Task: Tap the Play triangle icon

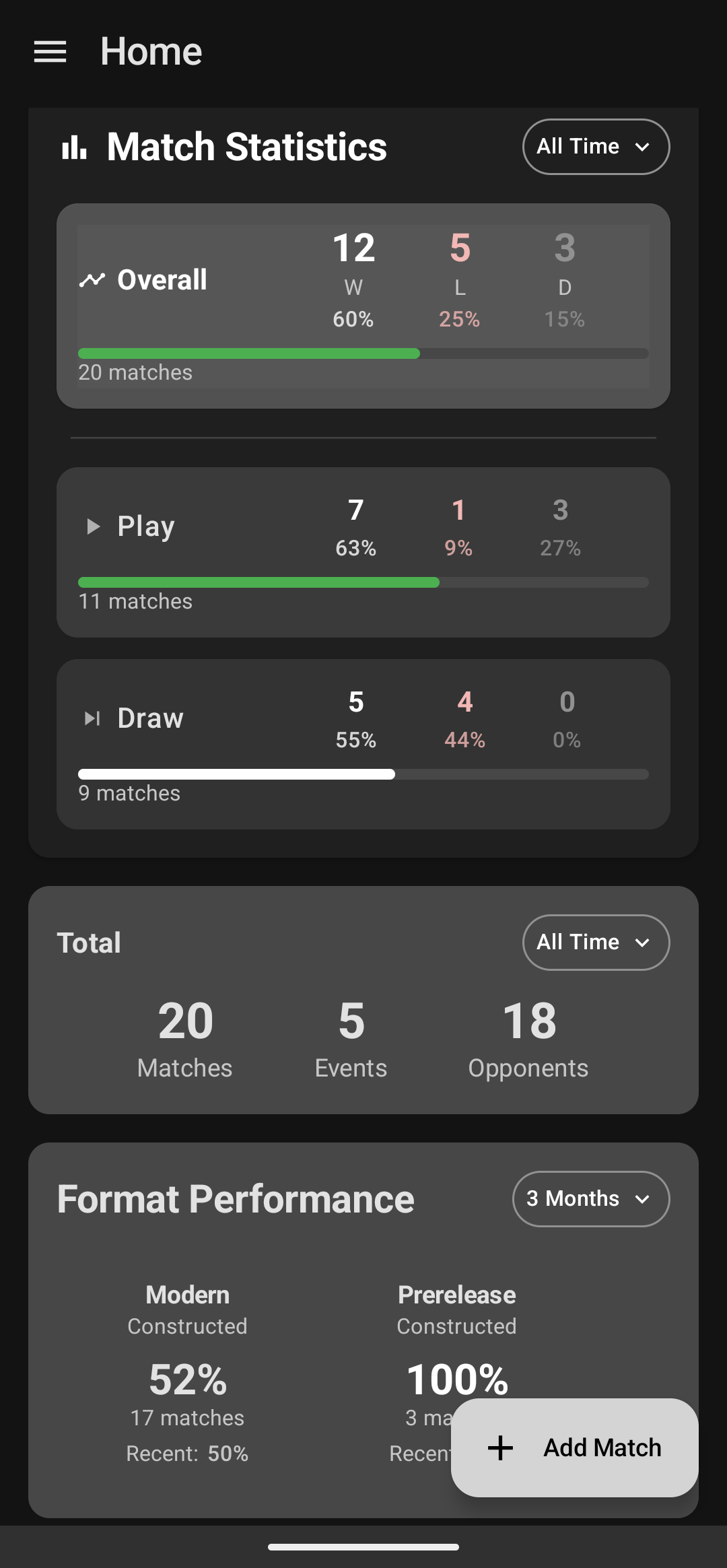Action: (x=94, y=526)
